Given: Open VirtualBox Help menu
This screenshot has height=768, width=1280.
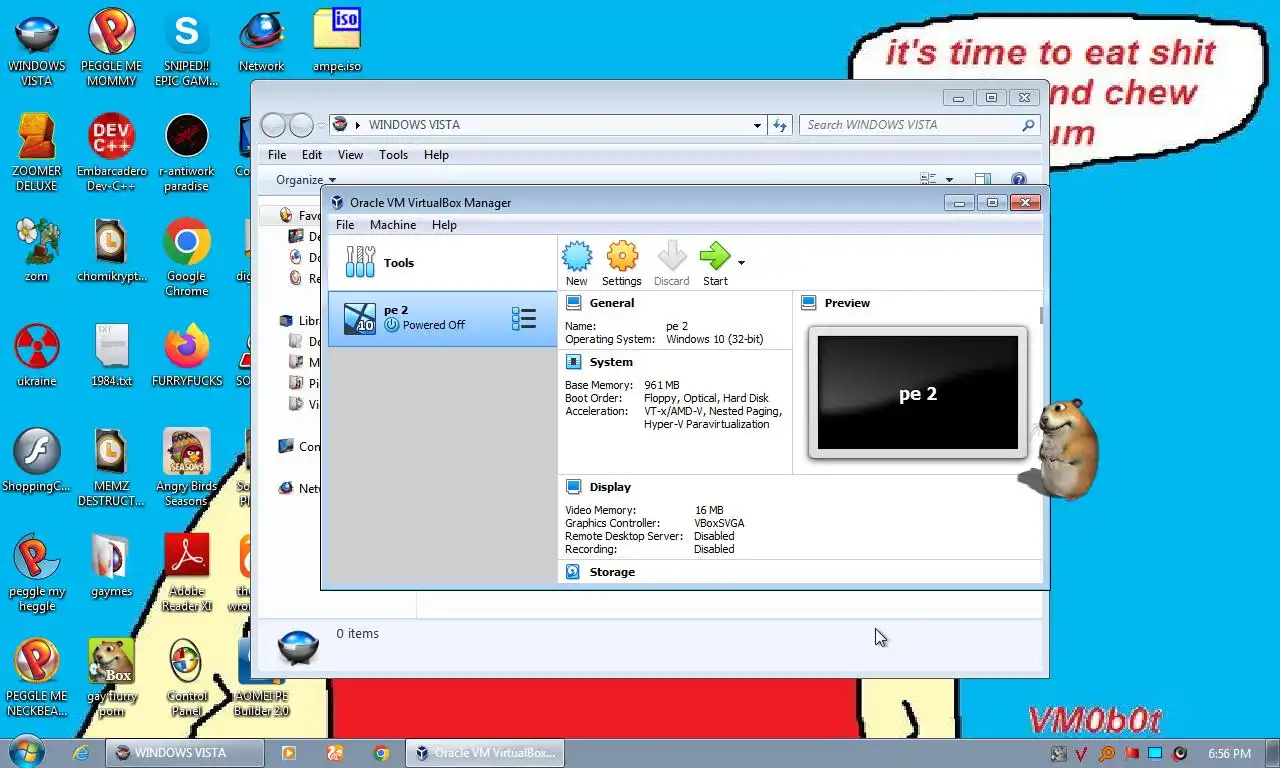Looking at the screenshot, I should tap(444, 225).
